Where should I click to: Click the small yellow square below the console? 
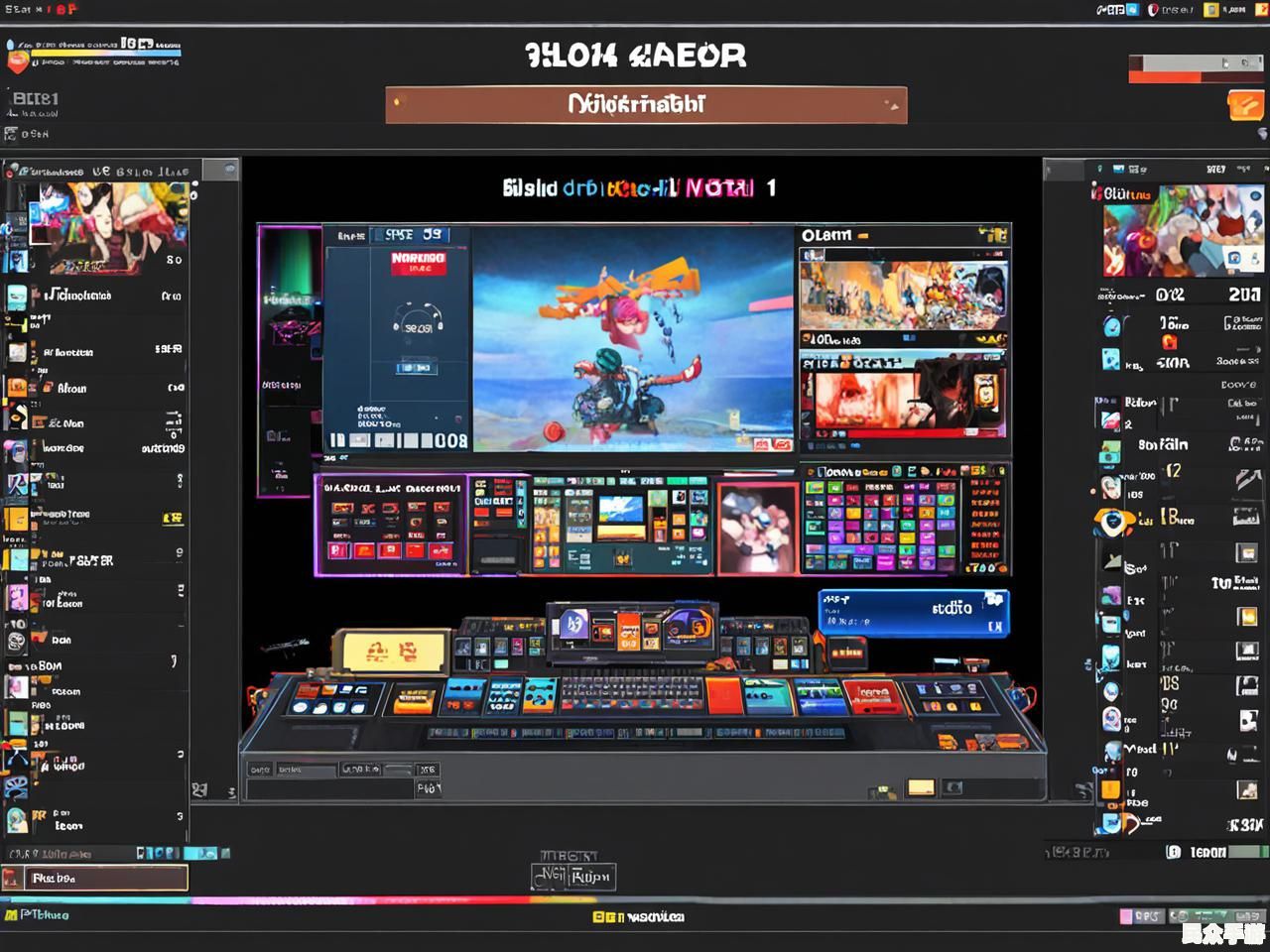[921, 787]
